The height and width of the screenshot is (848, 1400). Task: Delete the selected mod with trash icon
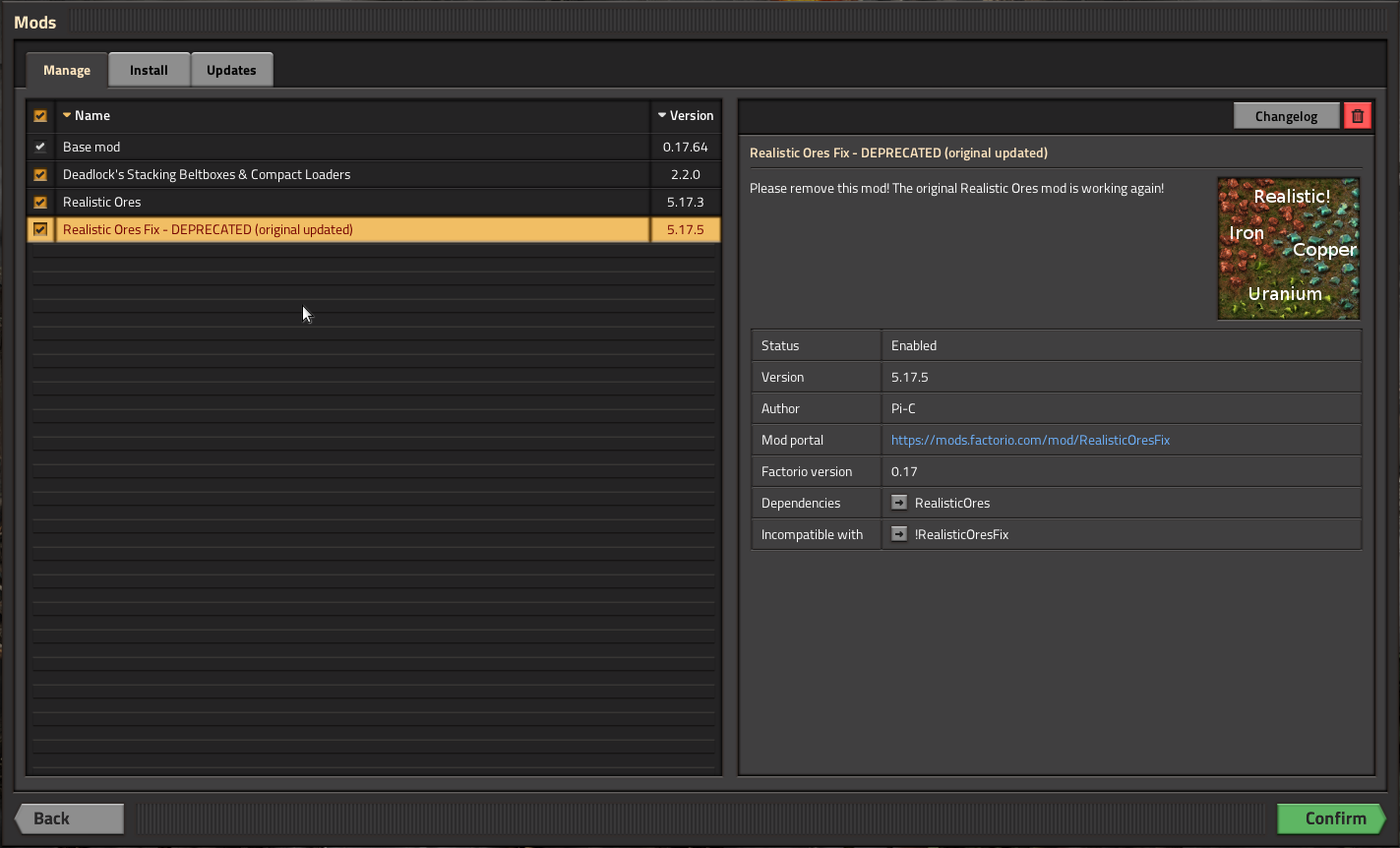tap(1358, 116)
